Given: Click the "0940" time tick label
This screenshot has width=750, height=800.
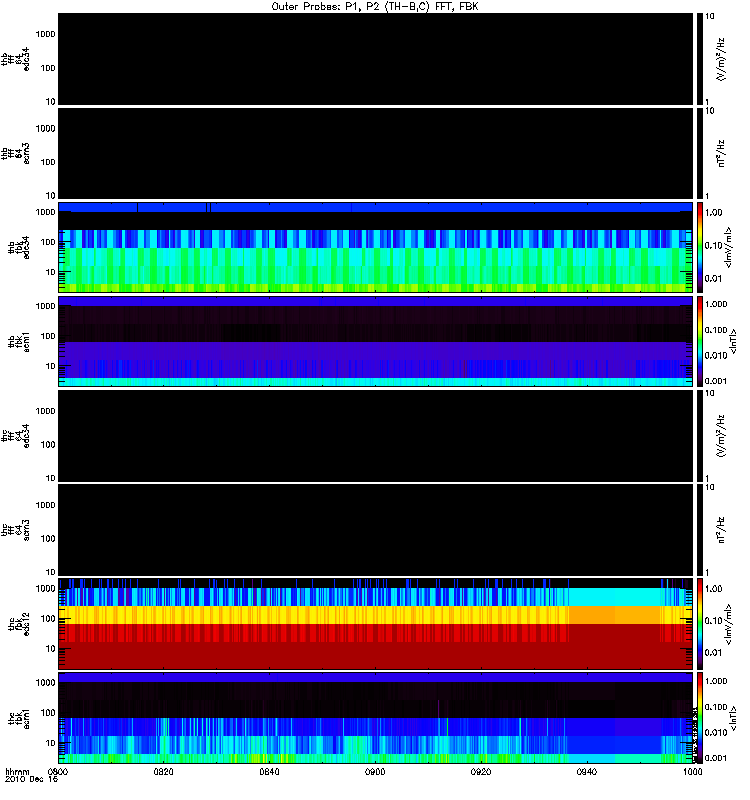Looking at the screenshot, I should (x=587, y=772).
